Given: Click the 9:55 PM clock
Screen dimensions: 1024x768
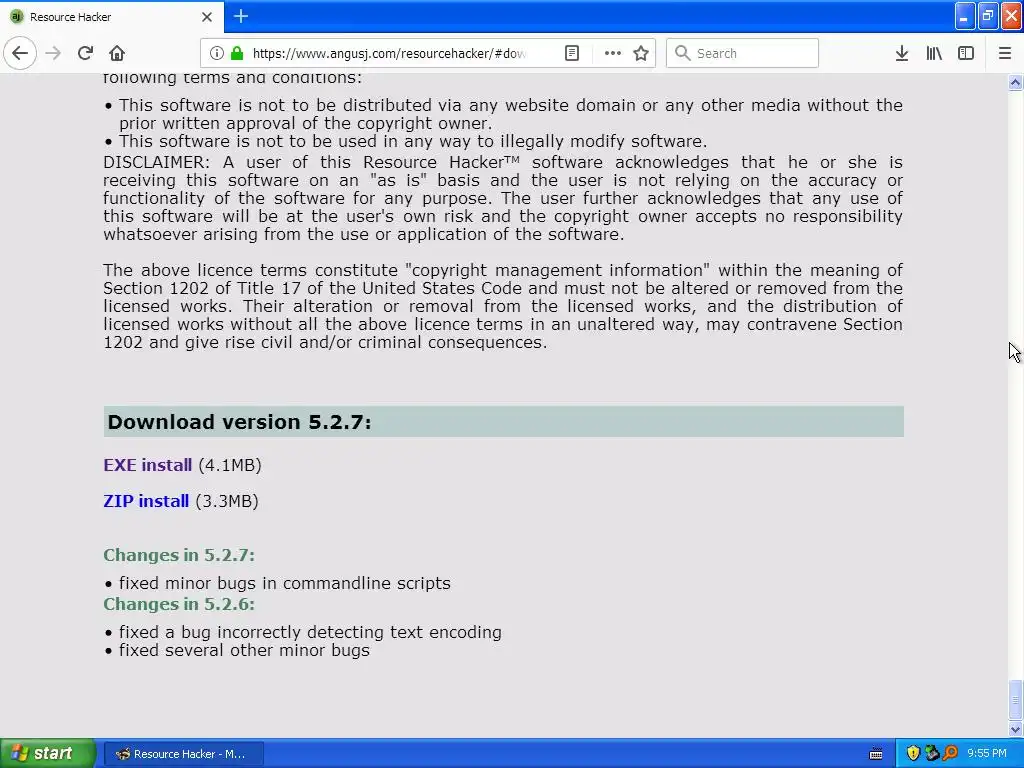Looking at the screenshot, I should (x=987, y=754).
